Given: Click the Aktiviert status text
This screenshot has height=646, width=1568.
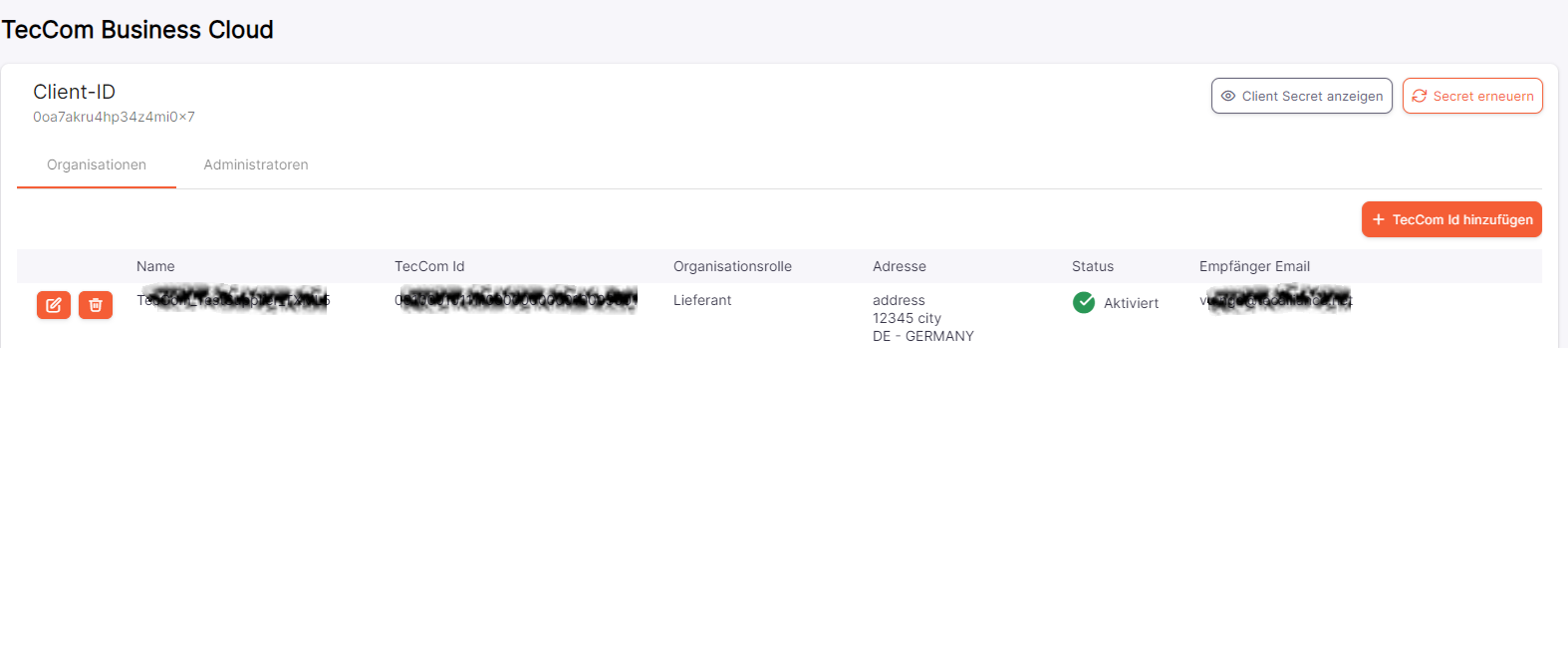Looking at the screenshot, I should pyautogui.click(x=1131, y=303).
